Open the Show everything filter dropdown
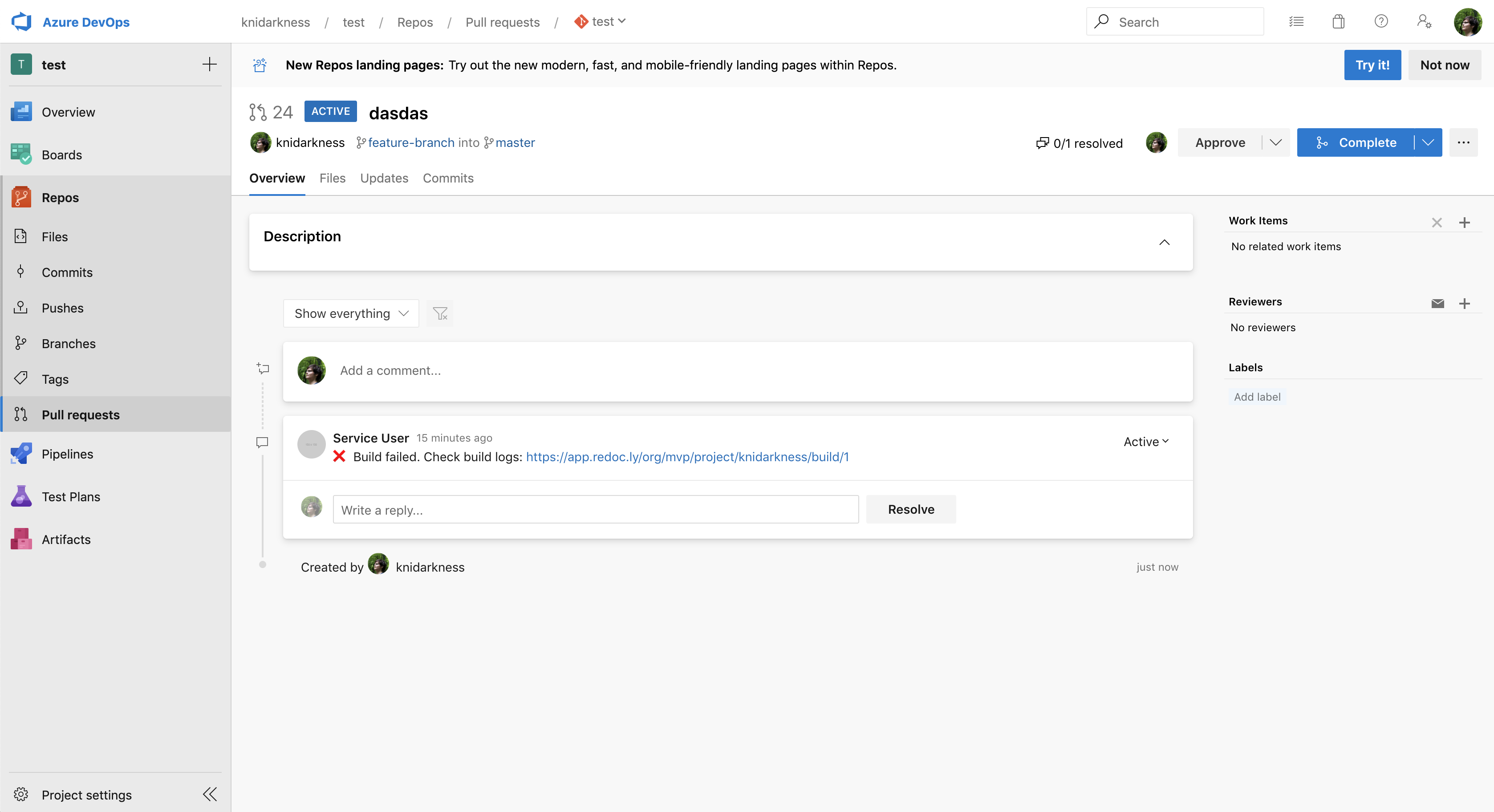 click(351, 314)
